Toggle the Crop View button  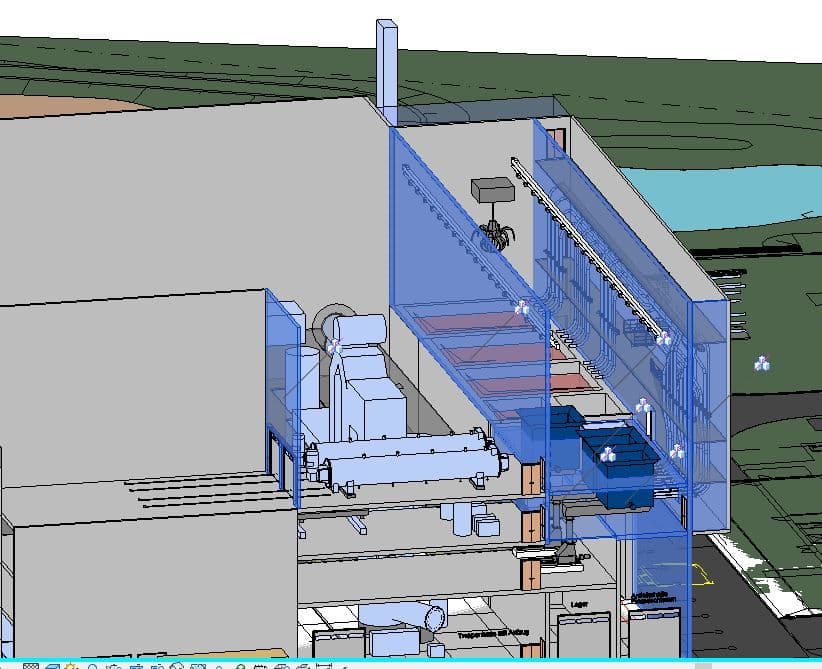135,666
